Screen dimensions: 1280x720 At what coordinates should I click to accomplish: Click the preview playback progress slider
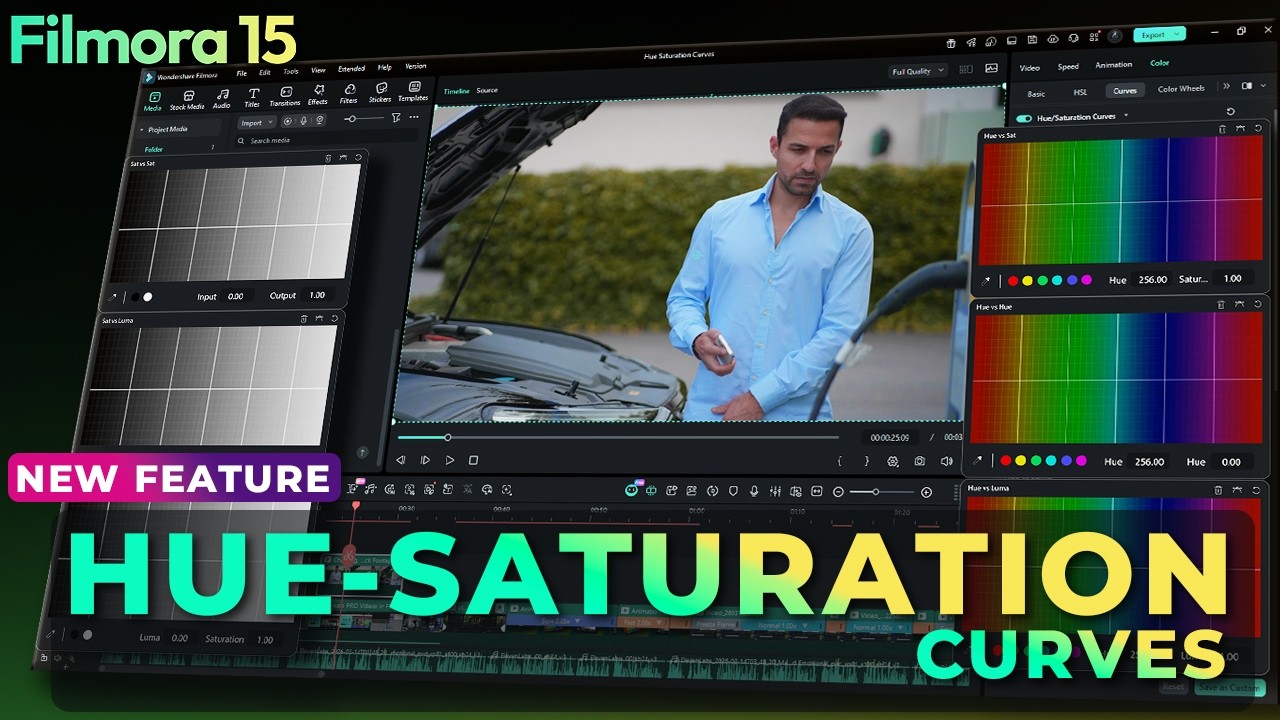(618, 437)
